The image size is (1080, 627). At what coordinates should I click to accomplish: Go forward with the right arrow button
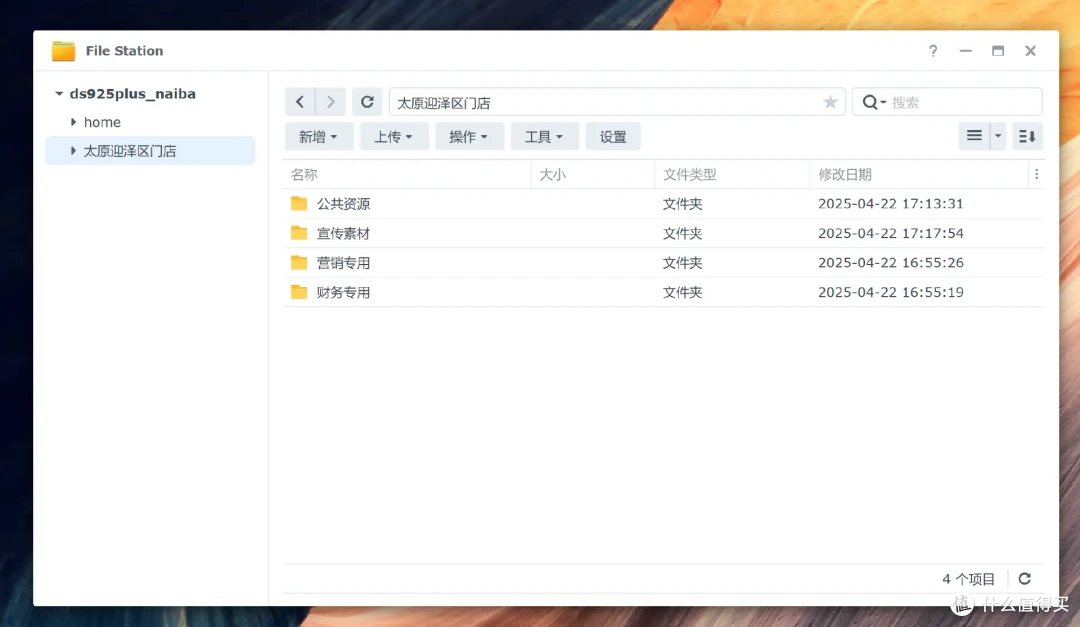pos(331,102)
